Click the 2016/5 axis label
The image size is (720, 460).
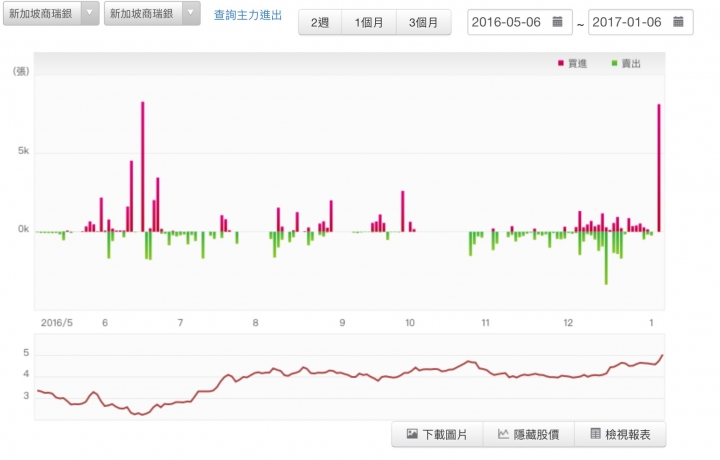[x=57, y=323]
